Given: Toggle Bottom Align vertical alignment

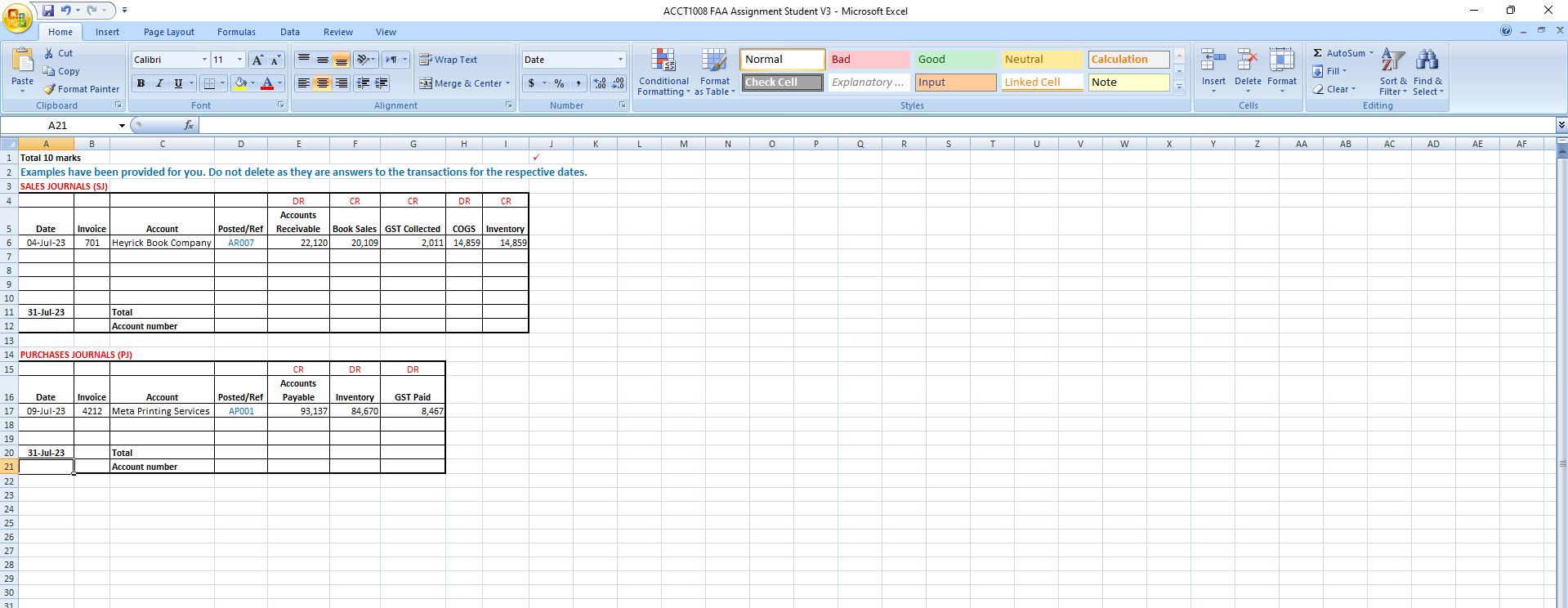Looking at the screenshot, I should click(x=341, y=60).
